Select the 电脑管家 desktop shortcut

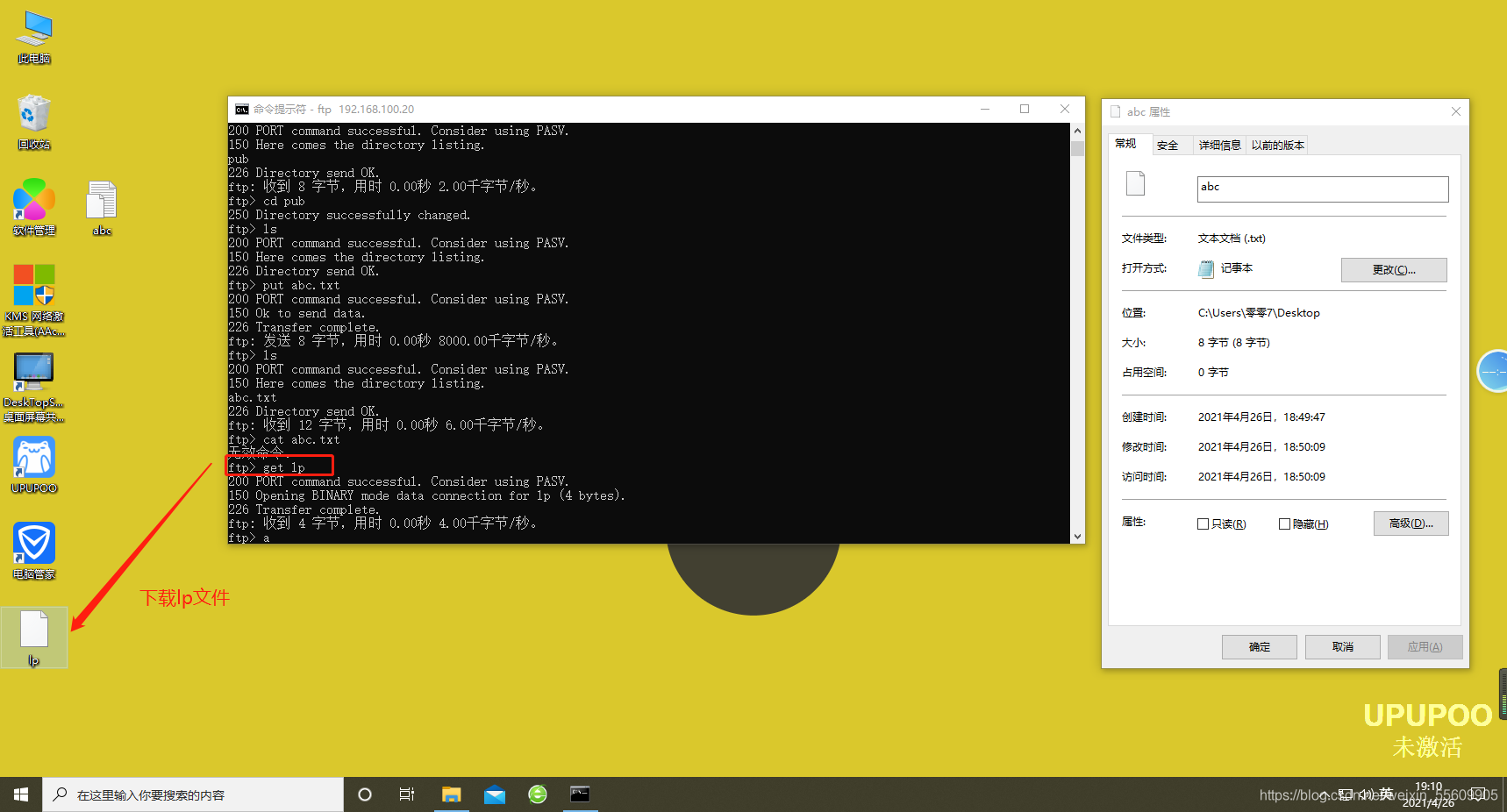[x=34, y=551]
